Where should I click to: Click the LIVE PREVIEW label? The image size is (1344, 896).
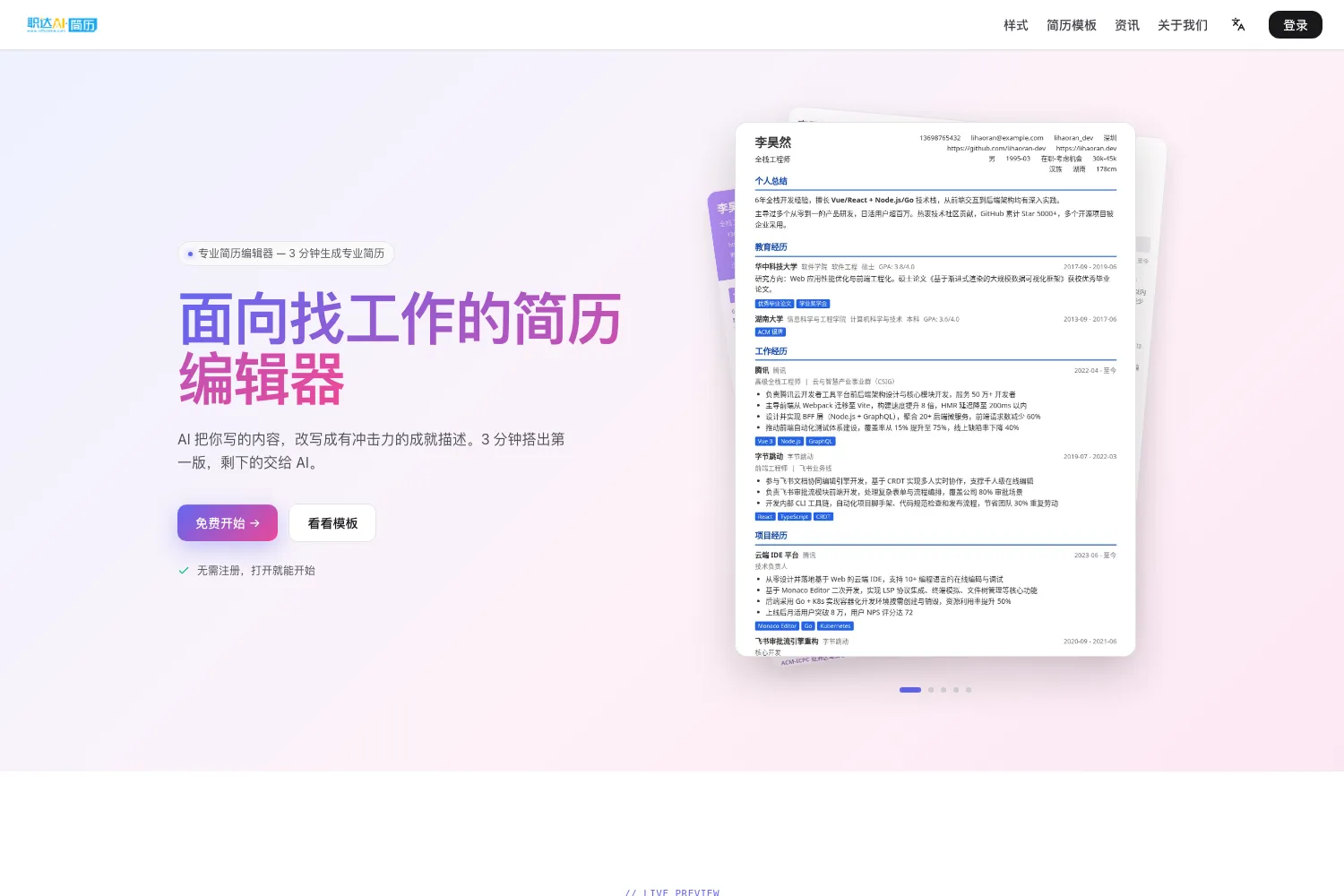672,892
